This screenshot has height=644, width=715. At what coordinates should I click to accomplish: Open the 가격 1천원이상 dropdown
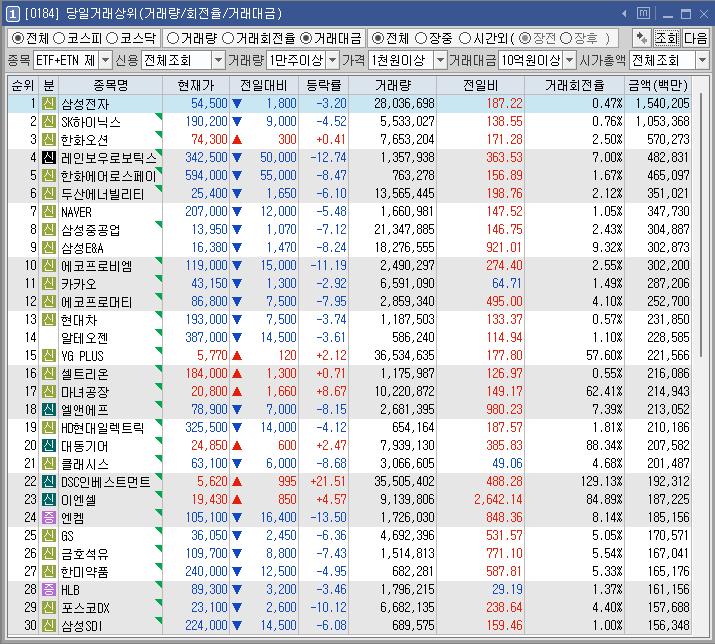click(440, 60)
